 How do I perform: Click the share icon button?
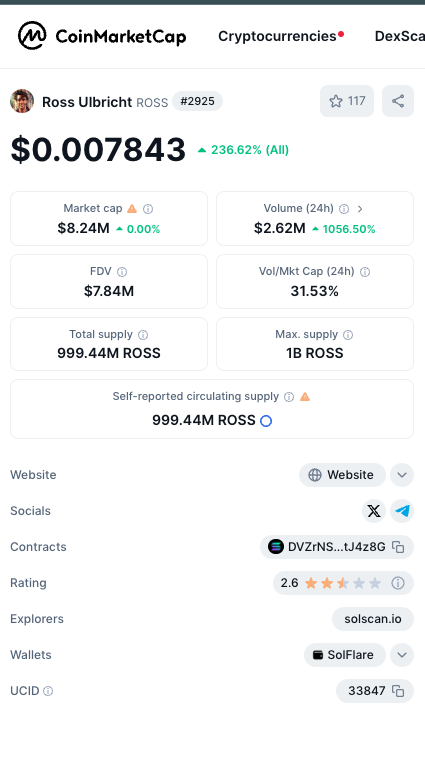[398, 101]
